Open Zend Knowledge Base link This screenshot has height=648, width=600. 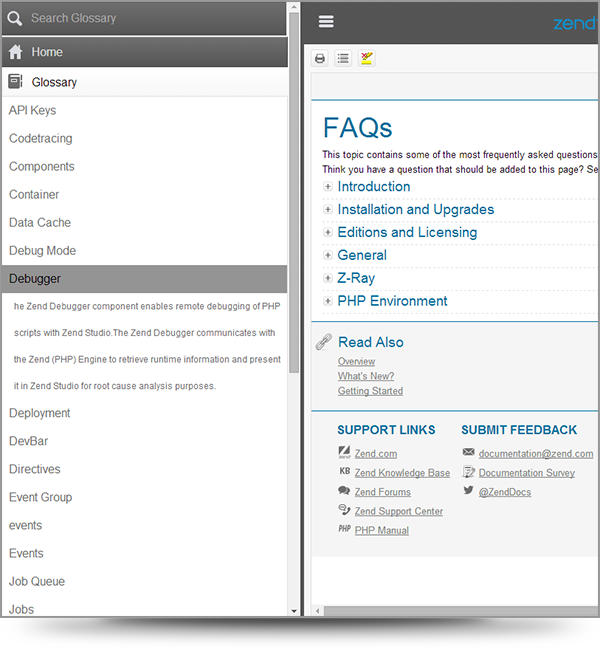tap(402, 473)
